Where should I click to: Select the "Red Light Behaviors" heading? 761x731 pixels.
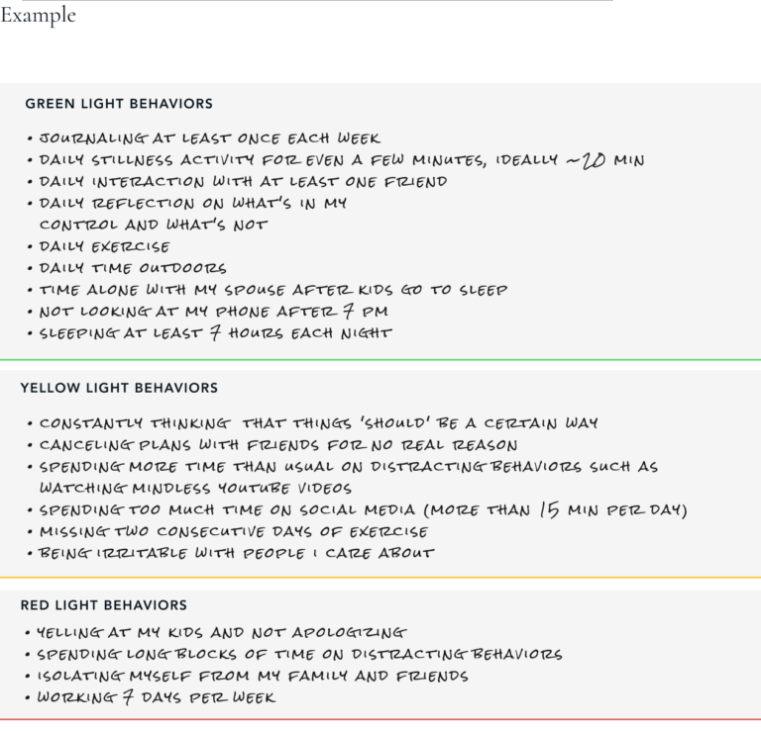click(104, 606)
